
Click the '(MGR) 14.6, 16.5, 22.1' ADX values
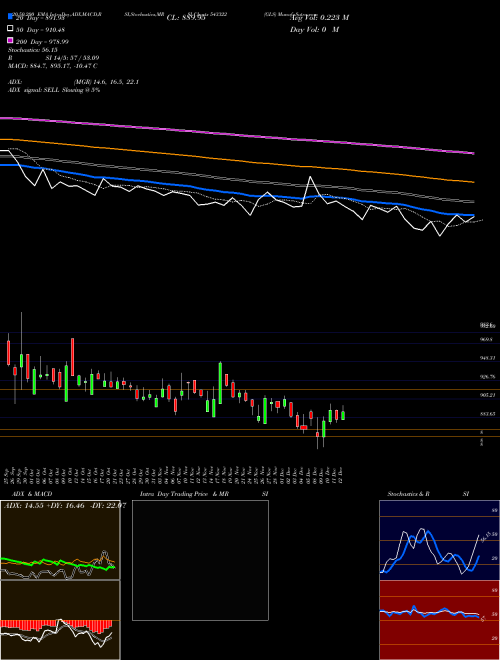(106, 82)
